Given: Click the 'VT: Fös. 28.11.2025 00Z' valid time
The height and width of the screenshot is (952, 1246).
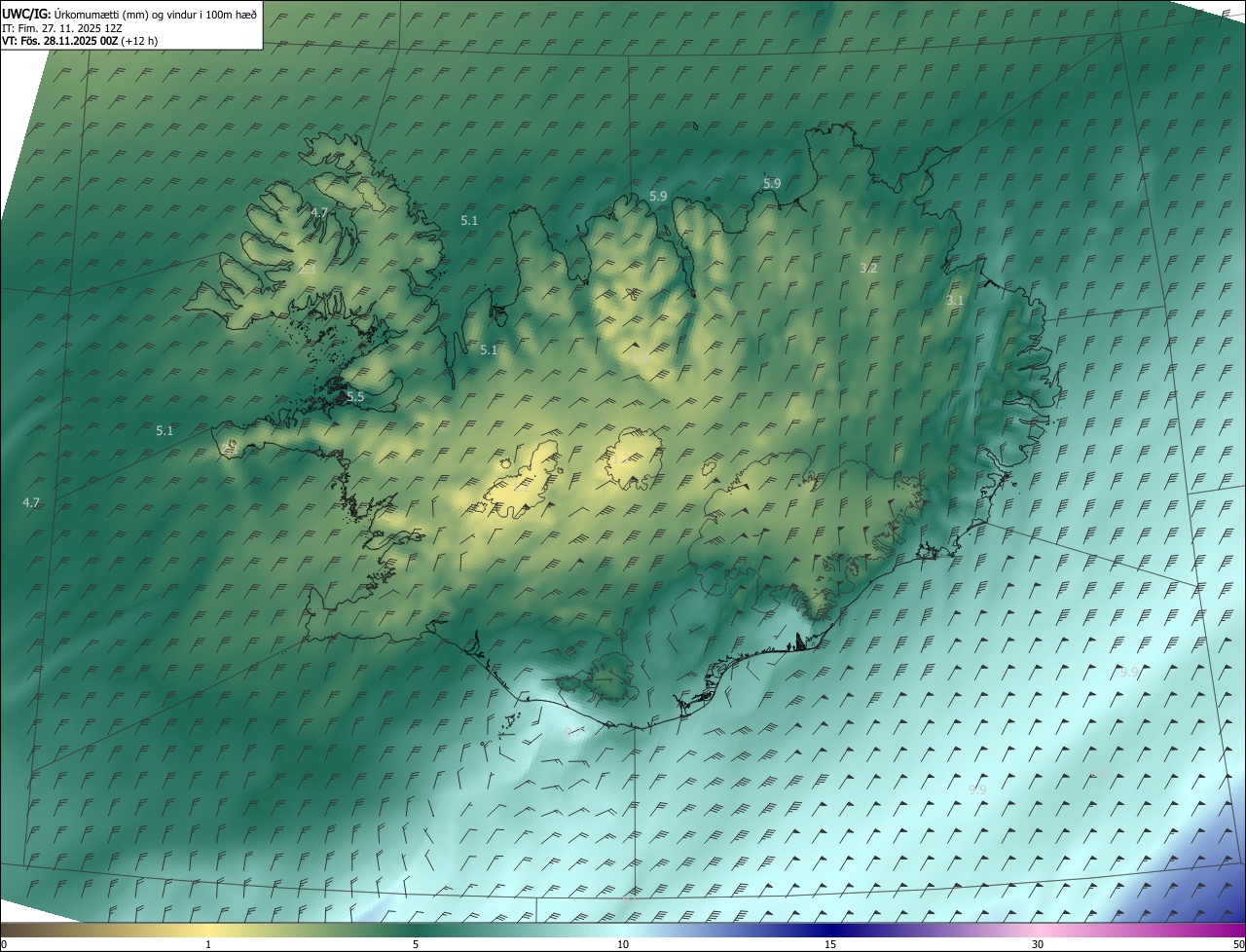Looking at the screenshot, I should [x=59, y=41].
